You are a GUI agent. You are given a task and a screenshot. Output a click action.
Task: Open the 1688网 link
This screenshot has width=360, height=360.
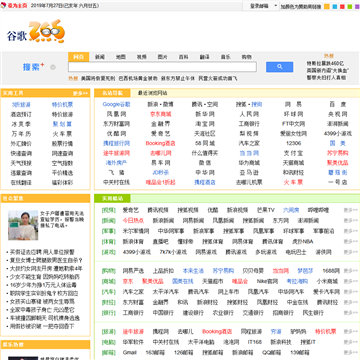331,271
